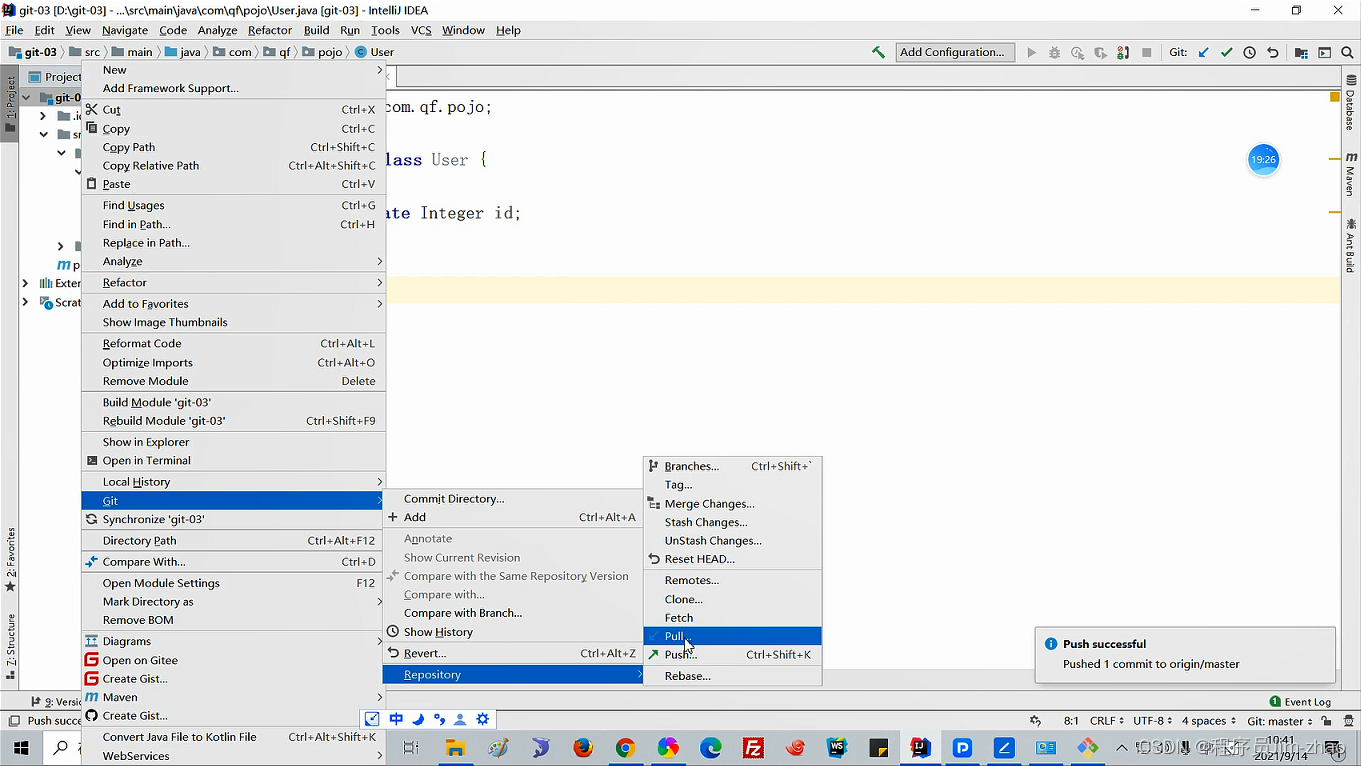The image size is (1361, 766).
Task: Choose Reset HEAD... menu entry
Action: 733,559
